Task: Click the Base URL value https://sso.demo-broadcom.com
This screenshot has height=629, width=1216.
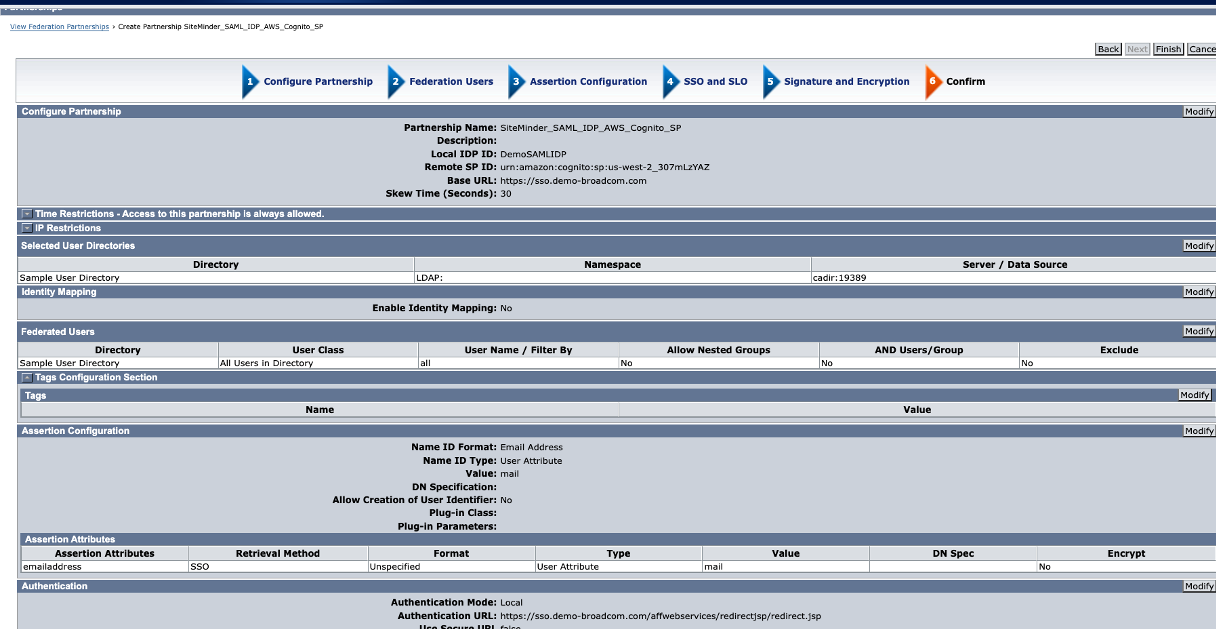Action: click(573, 180)
